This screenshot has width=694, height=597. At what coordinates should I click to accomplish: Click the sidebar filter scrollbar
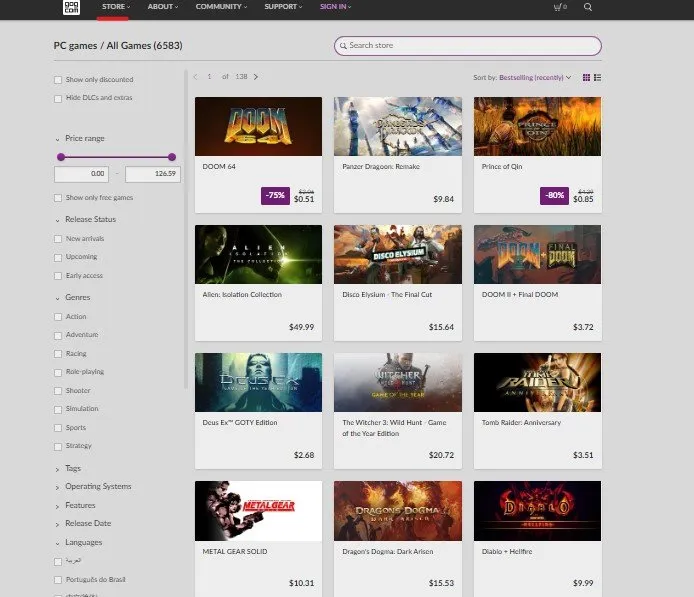(186, 230)
